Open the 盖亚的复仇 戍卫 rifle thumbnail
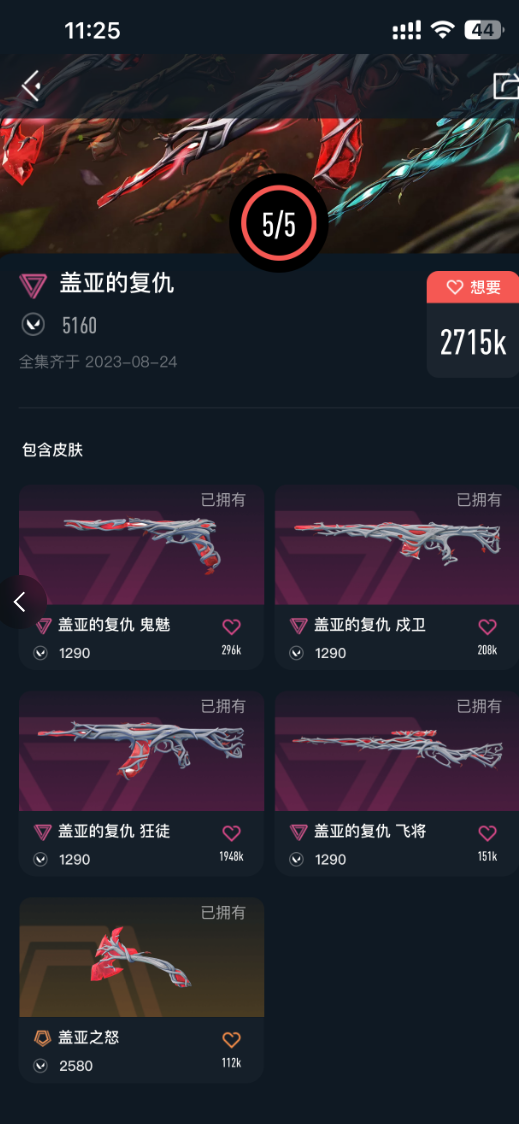The height and width of the screenshot is (1124, 519). point(396,545)
